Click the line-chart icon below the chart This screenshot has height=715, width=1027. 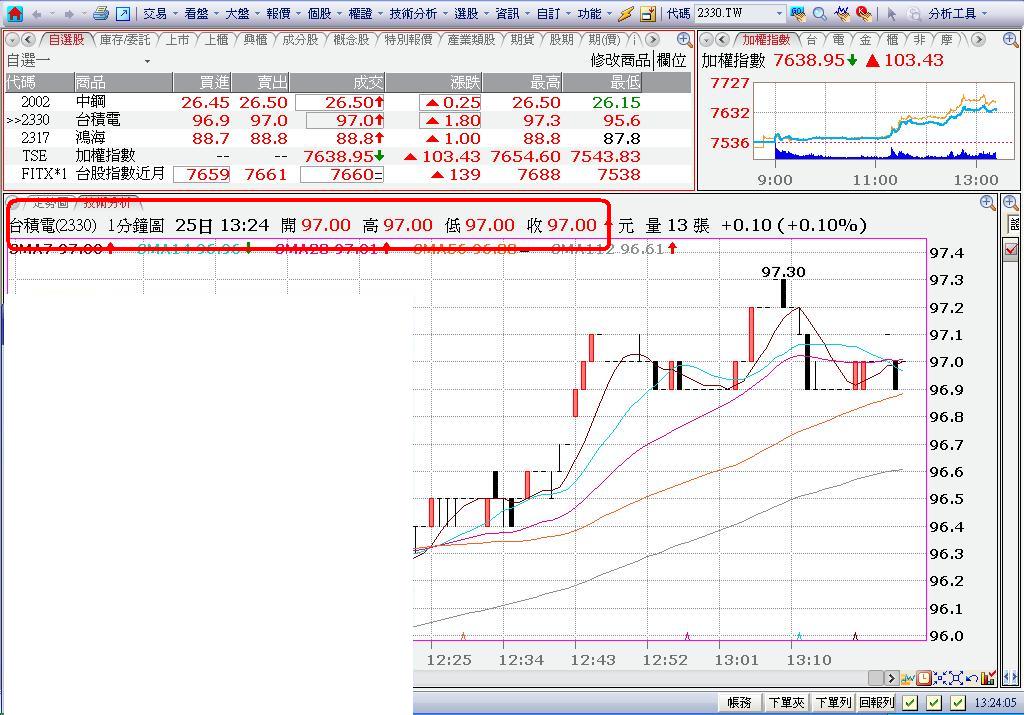(x=908, y=678)
